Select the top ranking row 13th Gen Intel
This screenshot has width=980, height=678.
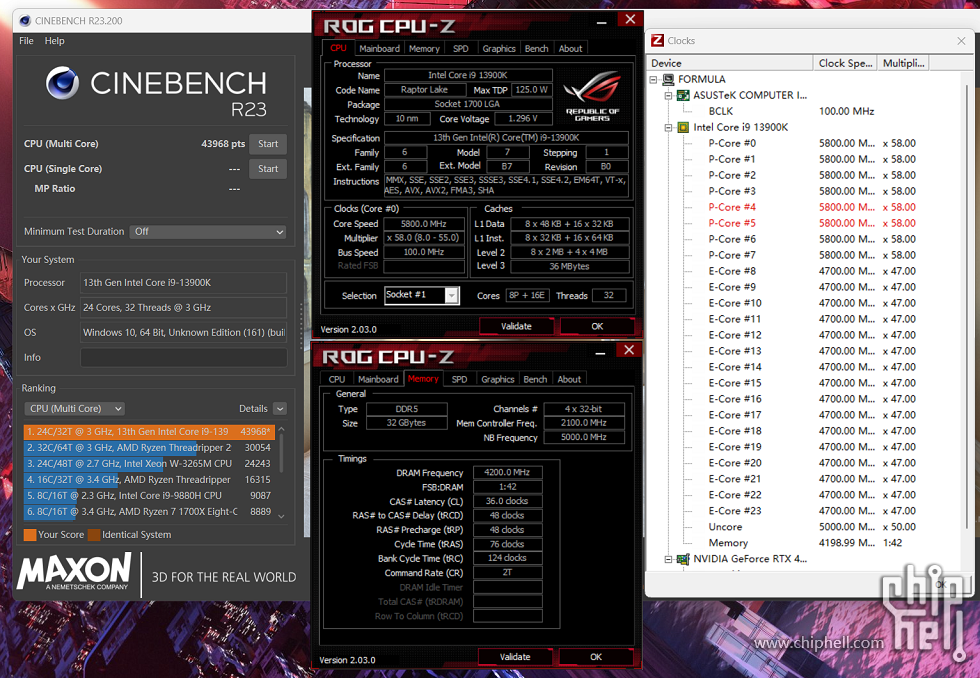149,432
